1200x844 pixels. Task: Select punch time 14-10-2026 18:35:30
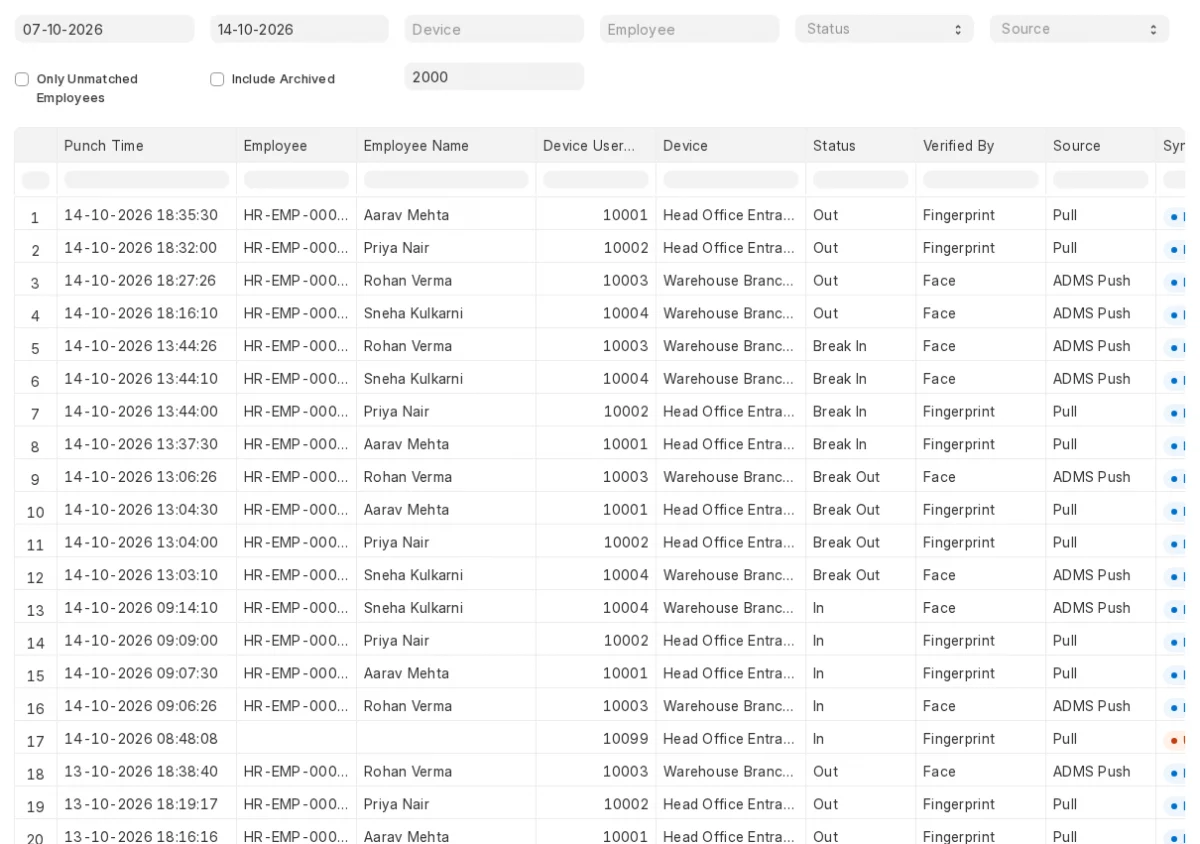141,215
